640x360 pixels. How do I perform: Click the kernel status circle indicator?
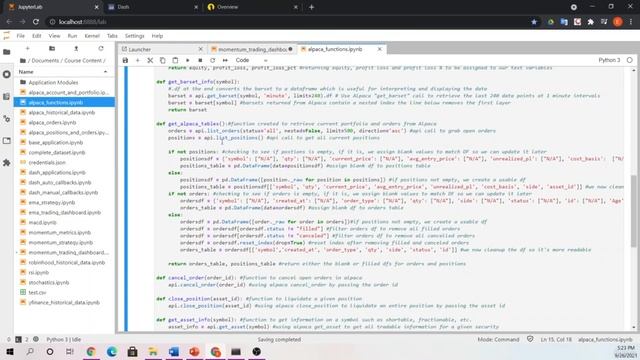[x=630, y=60]
